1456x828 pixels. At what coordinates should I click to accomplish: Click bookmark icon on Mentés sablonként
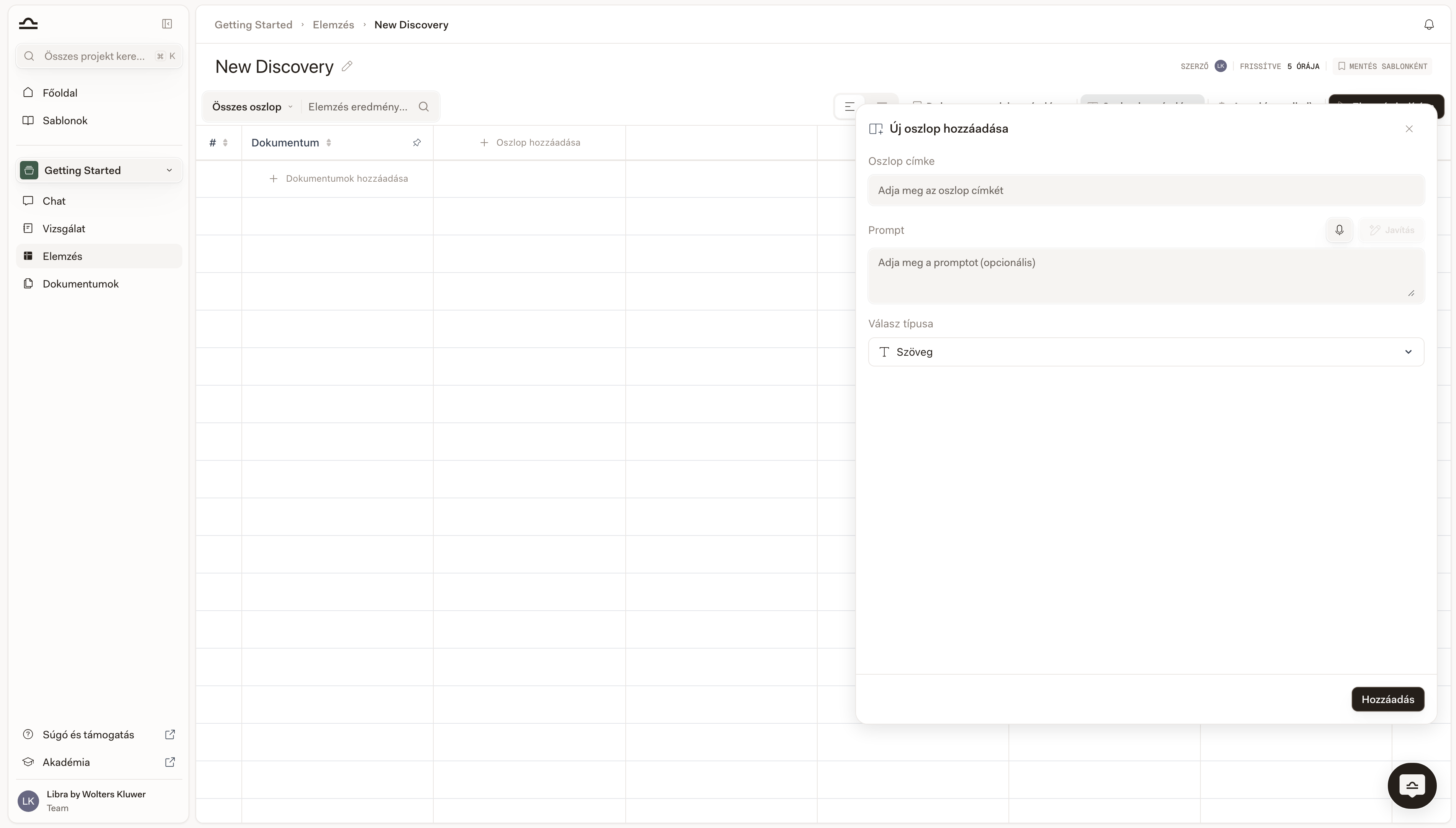point(1342,66)
